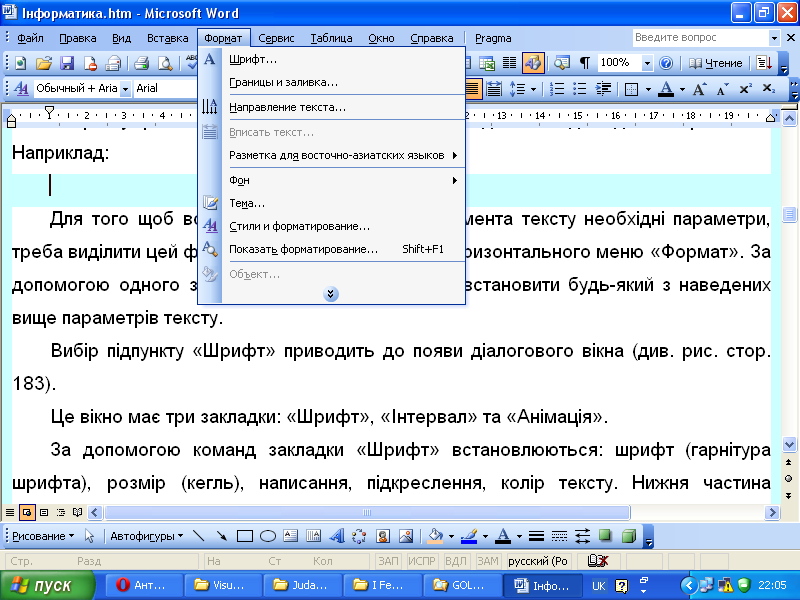Open Стили и форматирование... menu item
The height and width of the screenshot is (600, 800).
[x=332, y=227]
